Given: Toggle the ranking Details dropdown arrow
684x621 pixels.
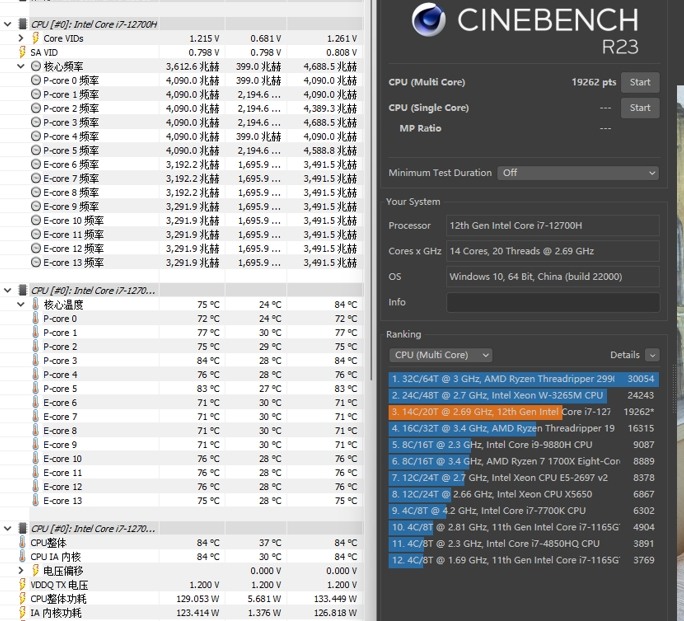Looking at the screenshot, I should tap(652, 355).
